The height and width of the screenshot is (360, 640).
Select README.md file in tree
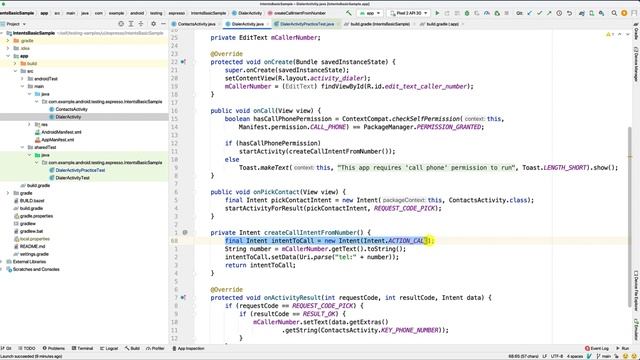pos(32,247)
